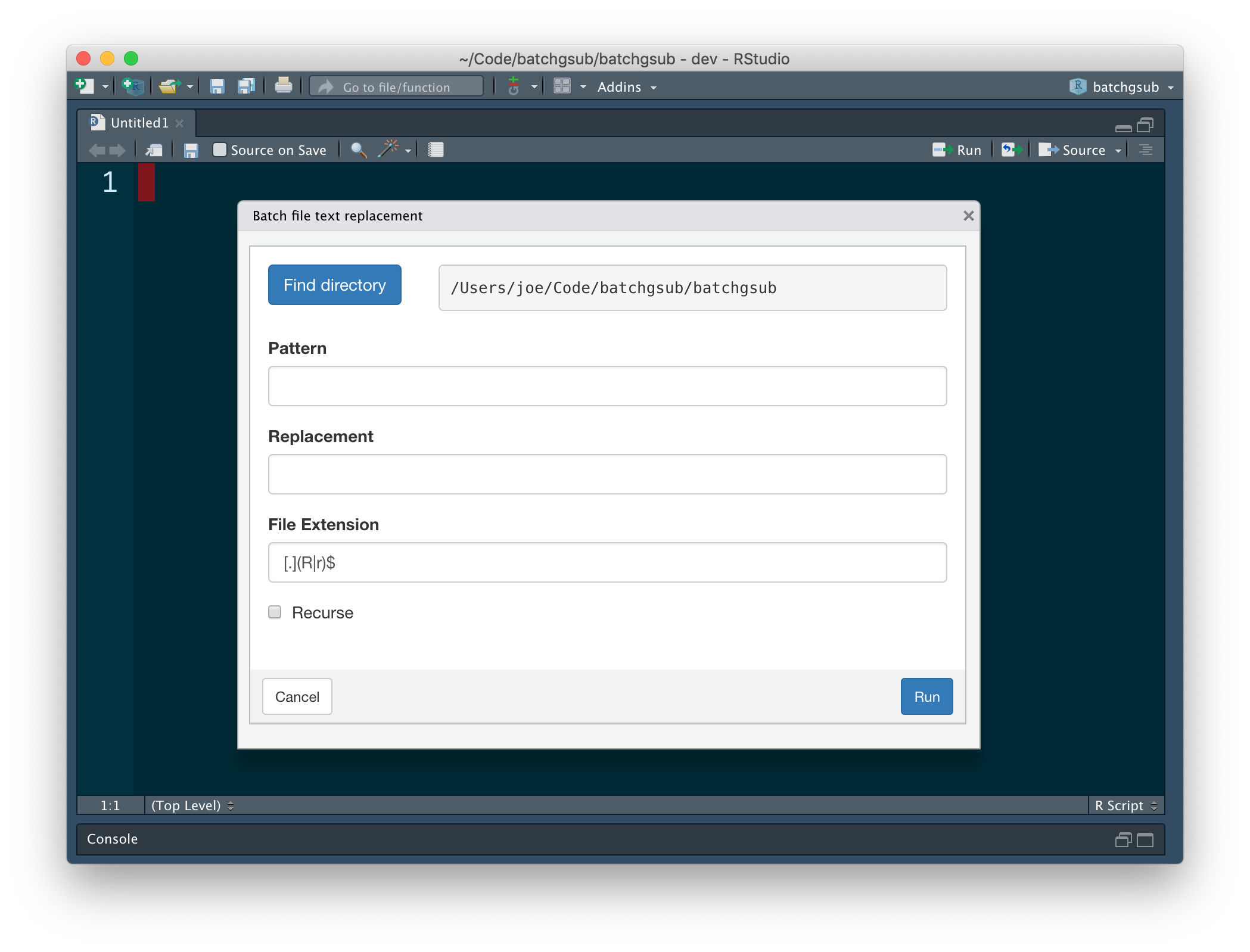This screenshot has height=952, width=1250.
Task: Click the Save All documents icon
Action: (246, 86)
